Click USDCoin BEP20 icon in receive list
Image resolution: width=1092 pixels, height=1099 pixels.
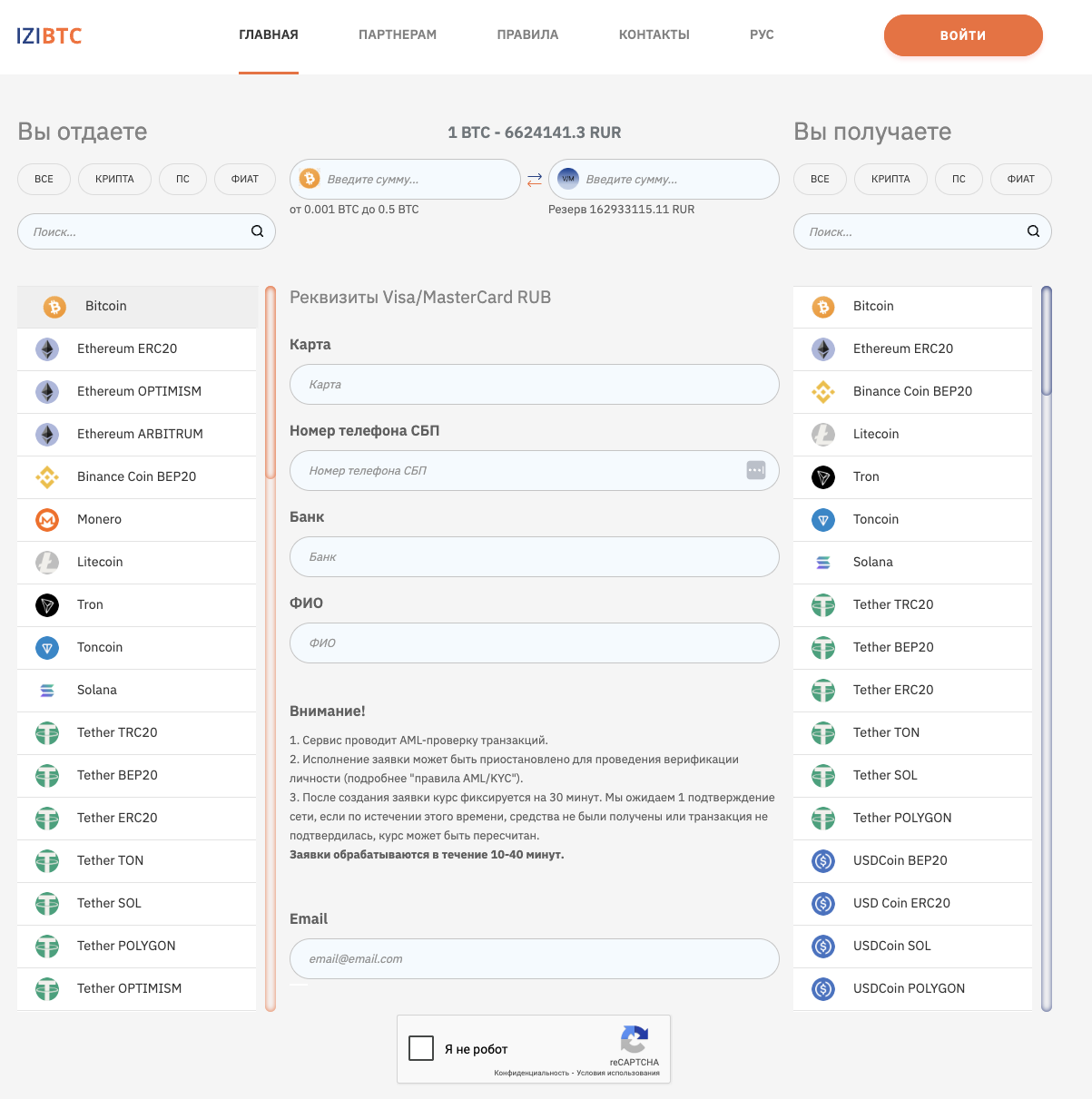point(823,861)
